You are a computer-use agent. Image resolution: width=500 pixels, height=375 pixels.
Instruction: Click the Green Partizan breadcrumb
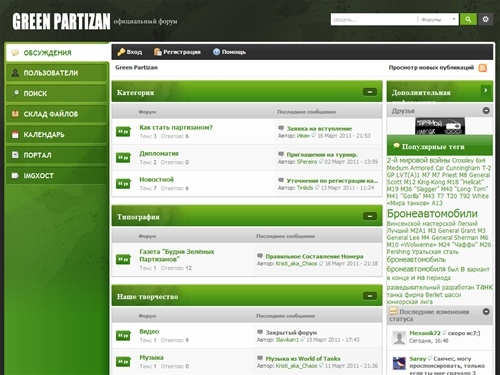tap(136, 68)
